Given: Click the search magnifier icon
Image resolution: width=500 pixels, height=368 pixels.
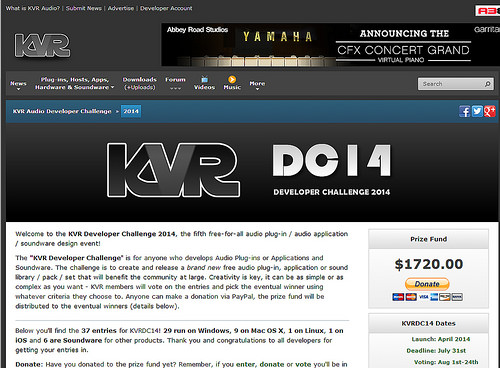Looking at the screenshot, I should coord(487,84).
